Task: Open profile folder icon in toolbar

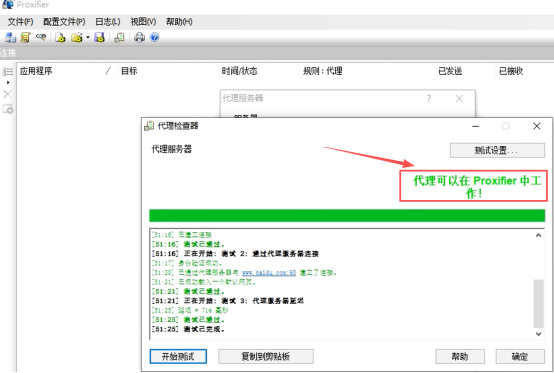Action: click(76, 37)
